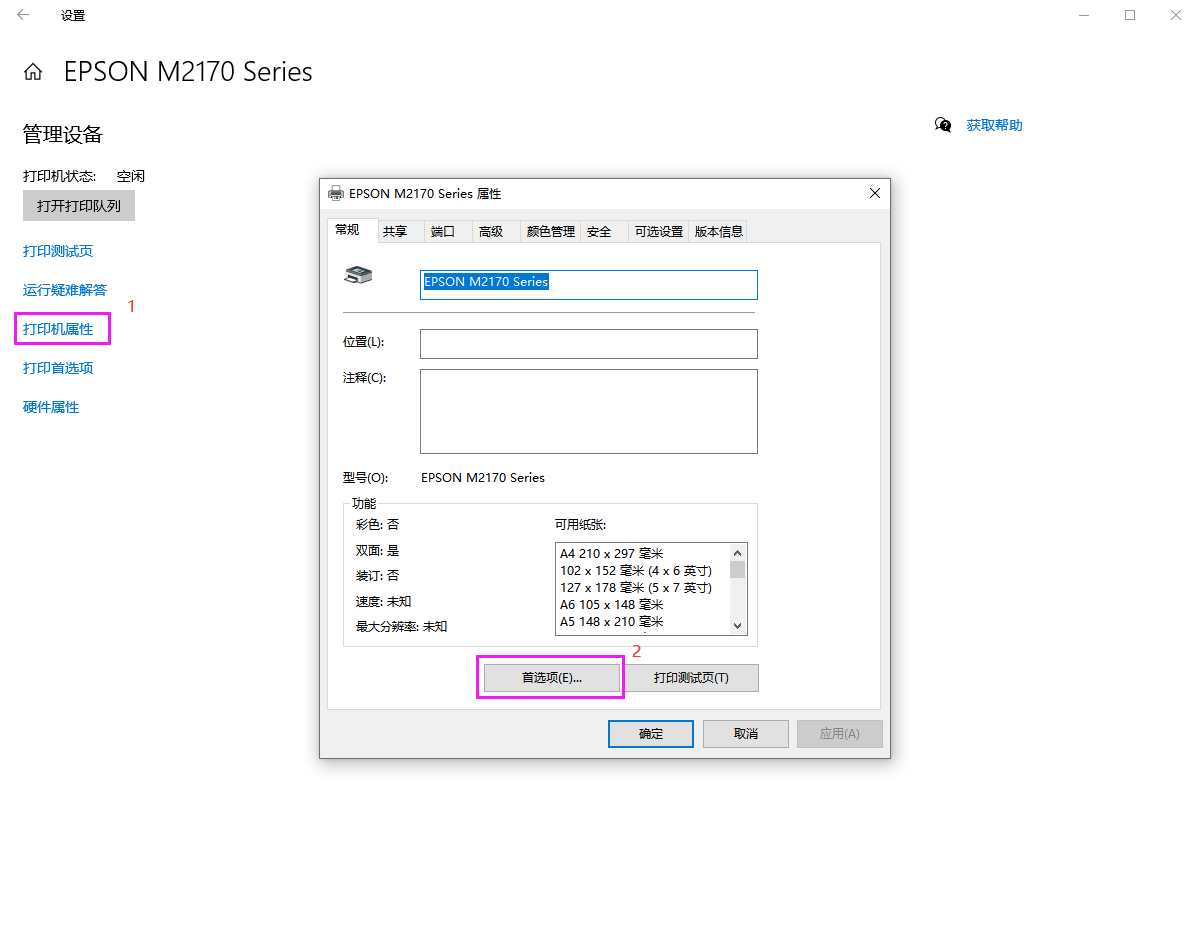This screenshot has width=1197, height=931.
Task: Go back with the Settings back arrow
Action: coord(23,15)
